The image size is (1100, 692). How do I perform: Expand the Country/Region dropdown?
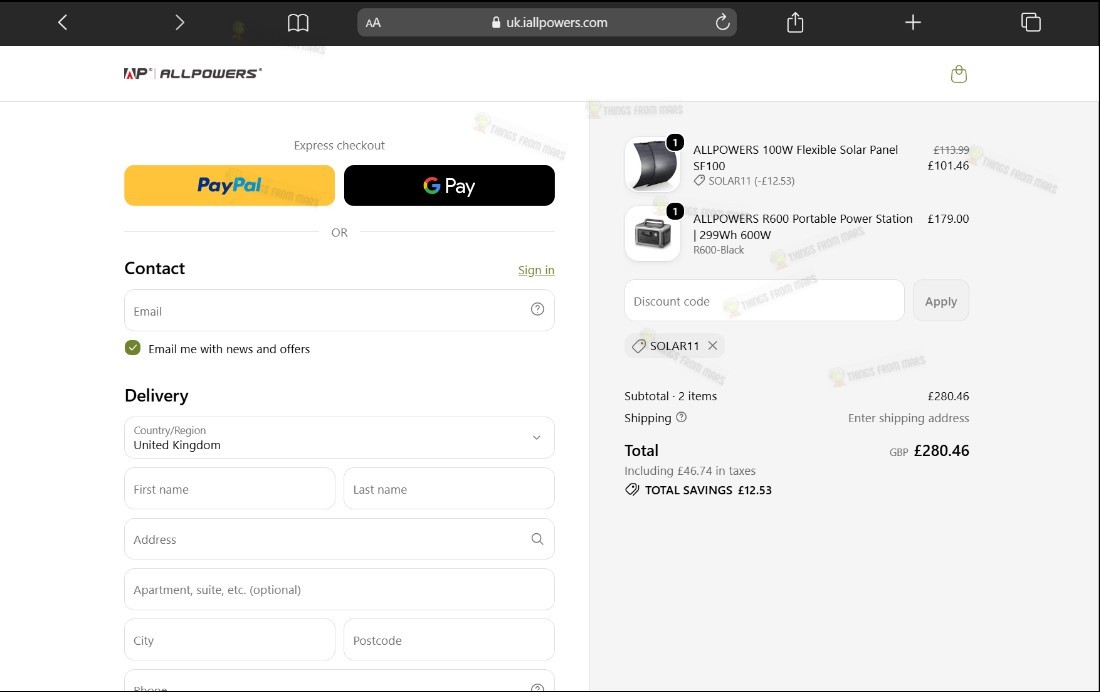[340, 437]
